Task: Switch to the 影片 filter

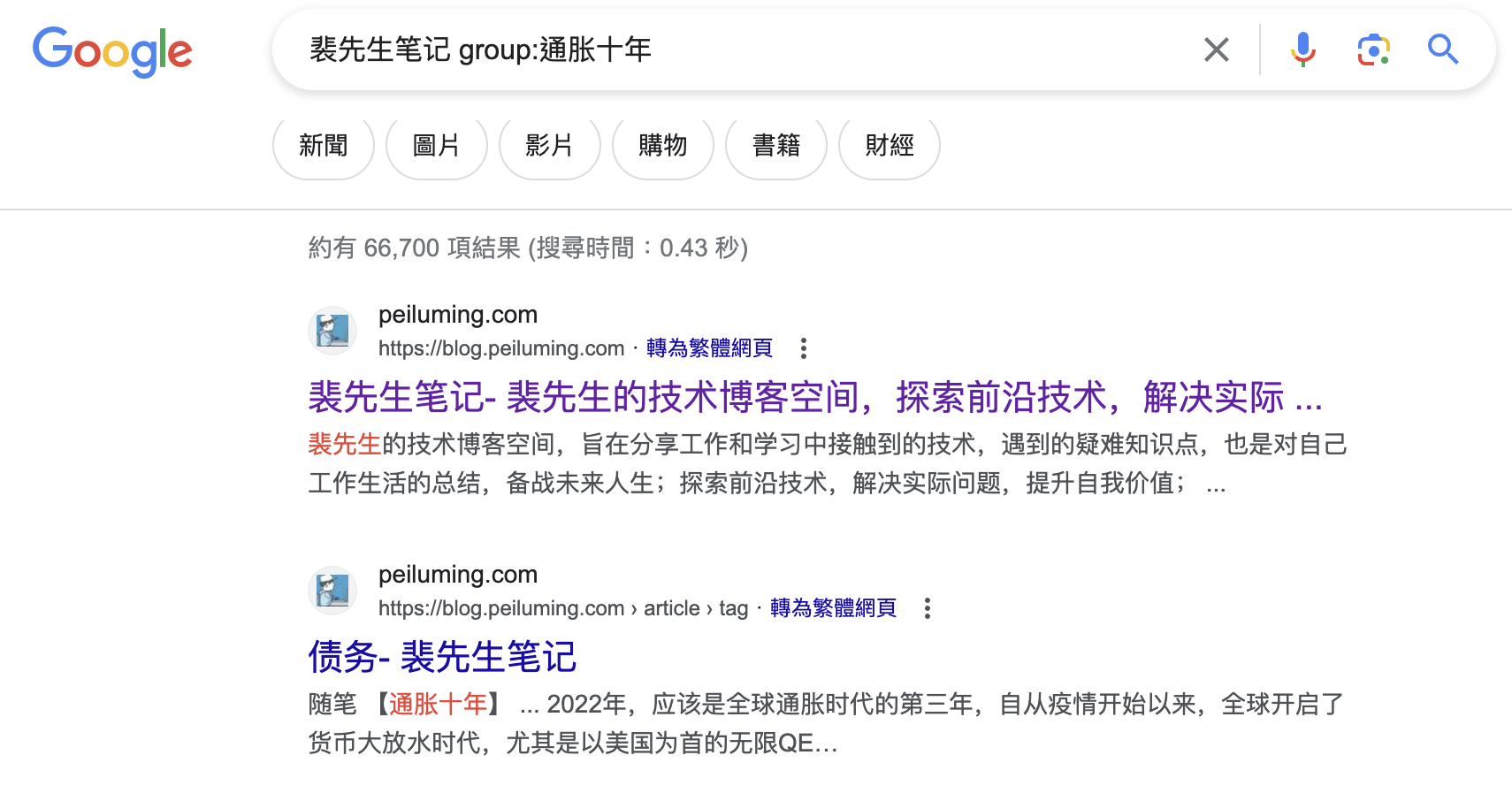Action: click(549, 146)
